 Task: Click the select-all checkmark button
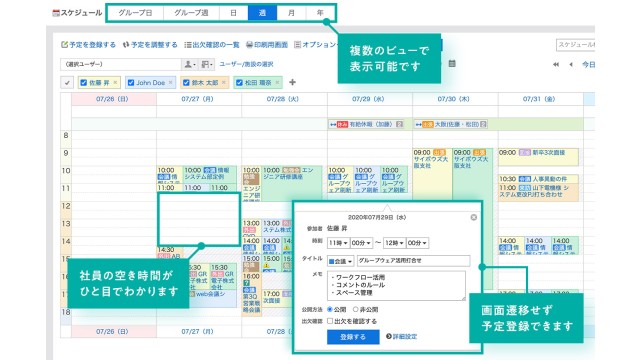[x=67, y=83]
